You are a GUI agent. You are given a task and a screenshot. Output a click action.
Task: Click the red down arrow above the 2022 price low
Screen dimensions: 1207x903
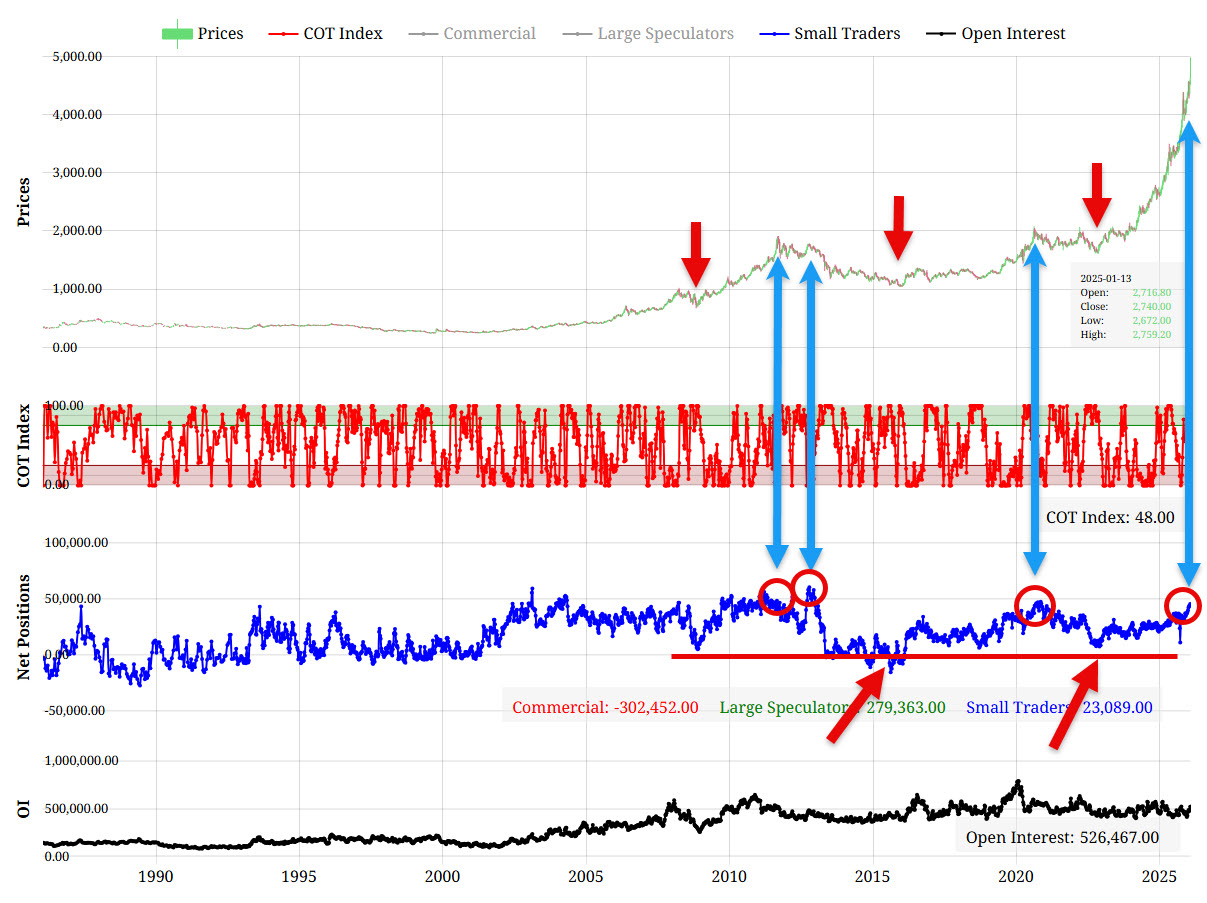click(1097, 195)
